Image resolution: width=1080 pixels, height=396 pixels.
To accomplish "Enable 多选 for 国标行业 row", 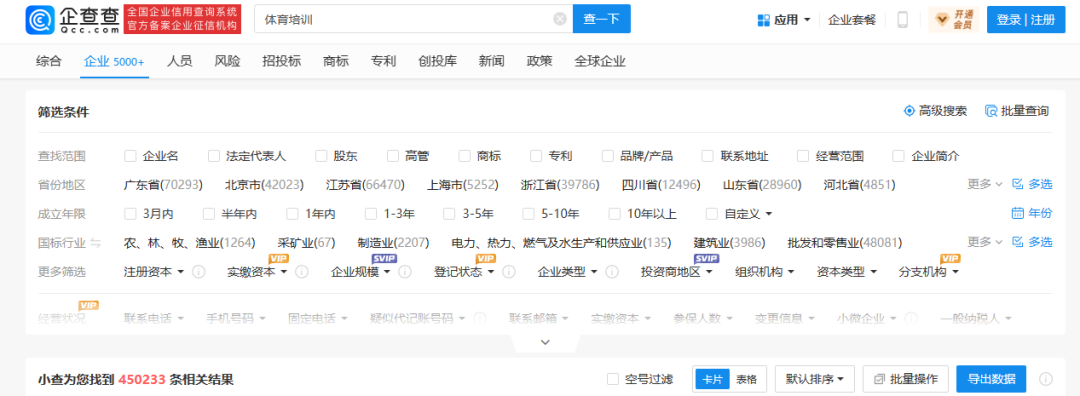I will click(1032, 242).
